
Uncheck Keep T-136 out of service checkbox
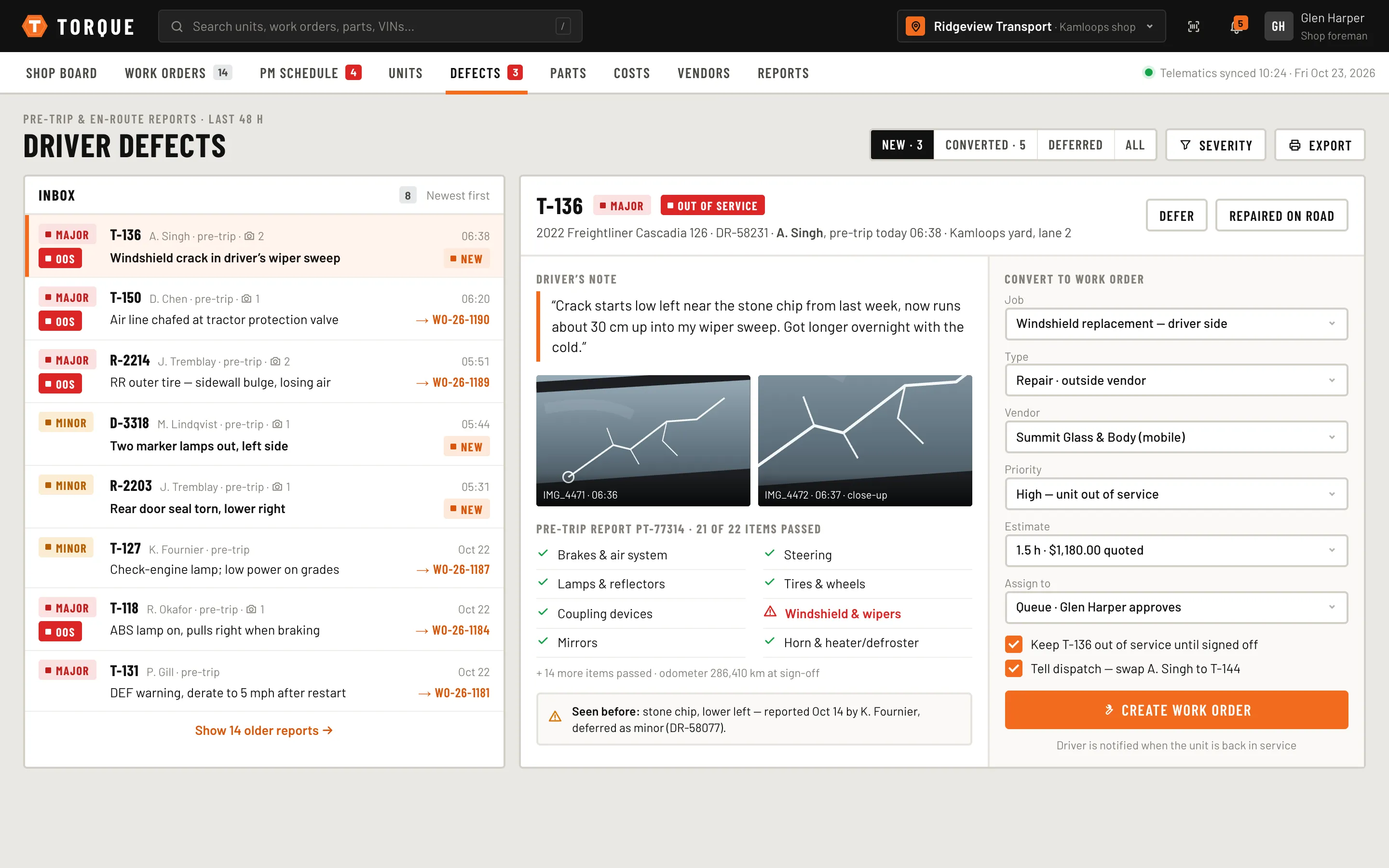tap(1014, 644)
